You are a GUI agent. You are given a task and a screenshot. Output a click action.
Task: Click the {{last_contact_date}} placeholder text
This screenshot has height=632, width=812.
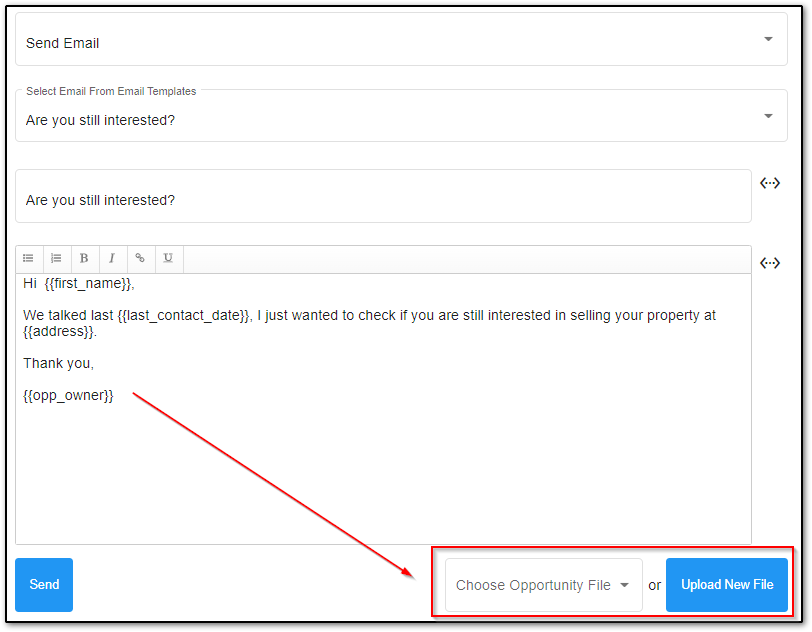pyautogui.click(x=183, y=315)
